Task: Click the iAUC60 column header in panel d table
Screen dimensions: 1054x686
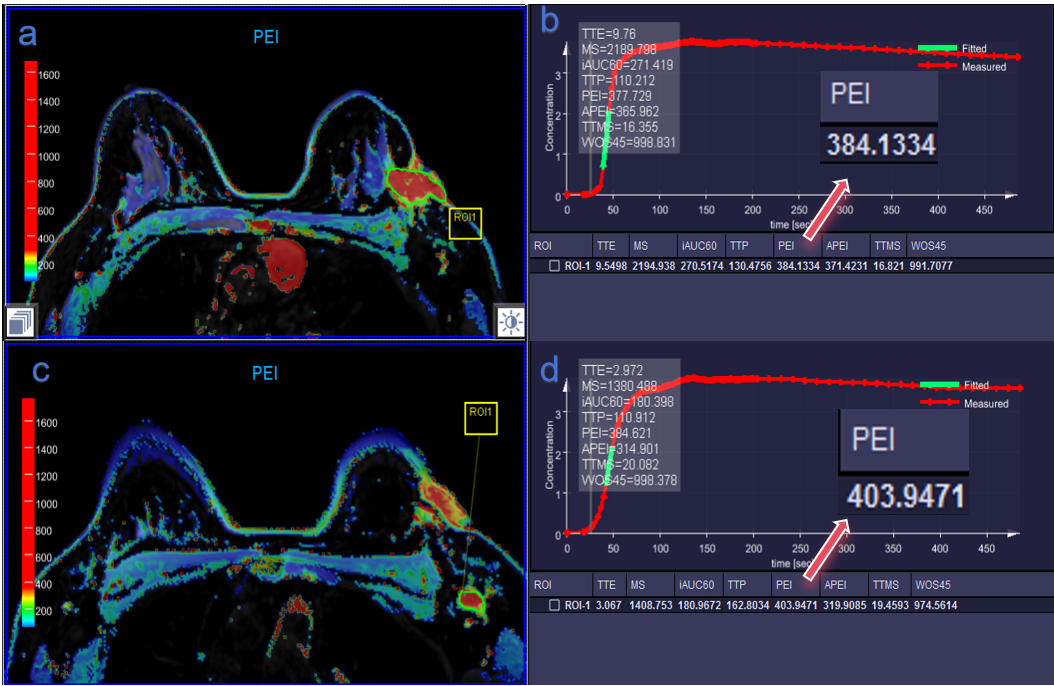Action: click(x=696, y=585)
